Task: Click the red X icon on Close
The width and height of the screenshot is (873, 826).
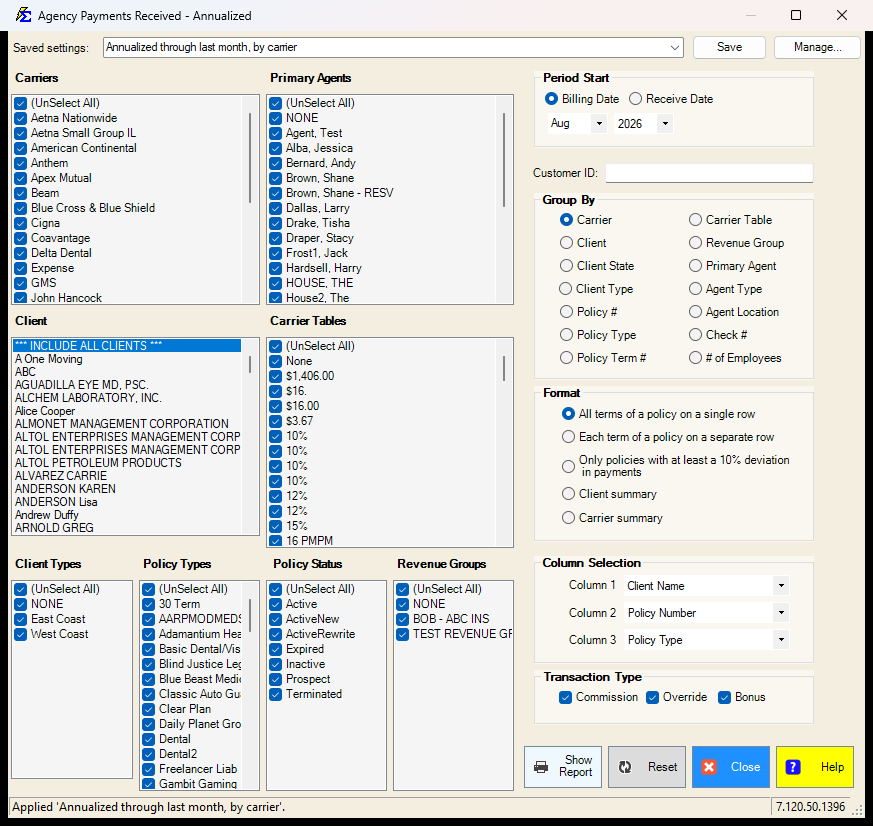Action: click(x=709, y=766)
